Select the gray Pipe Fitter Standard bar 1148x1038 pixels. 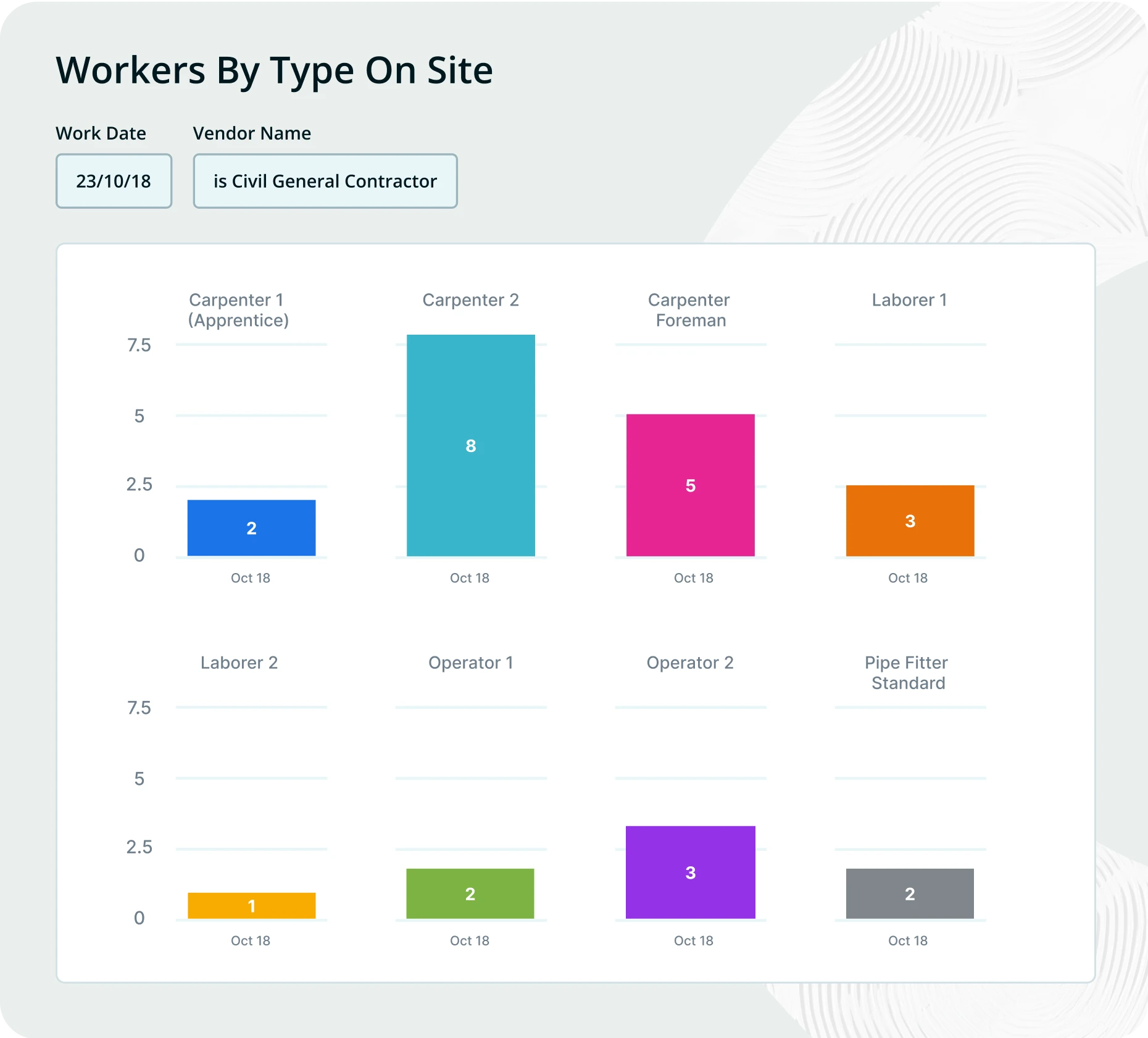(910, 894)
